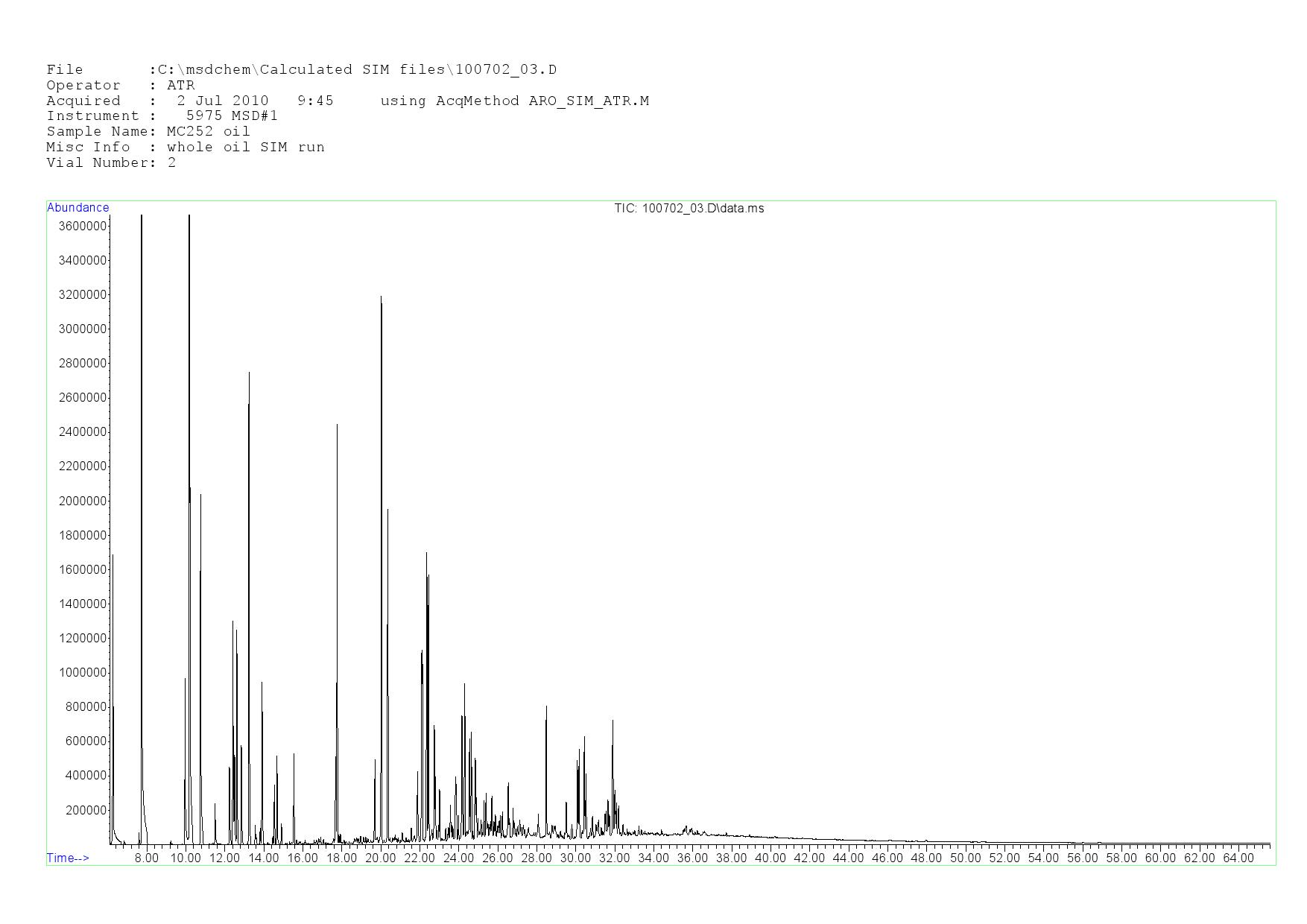Click the tall peak near 17.80 minutes
This screenshot has height=924, width=1307.
click(338, 426)
